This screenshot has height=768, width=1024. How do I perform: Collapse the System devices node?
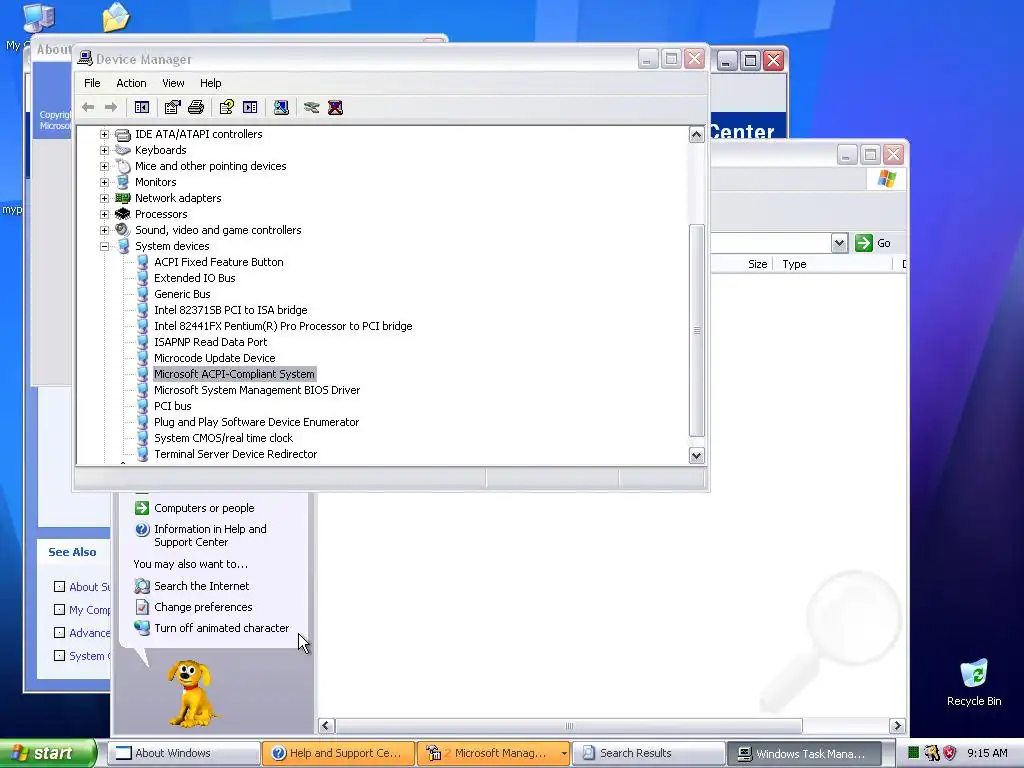point(104,246)
